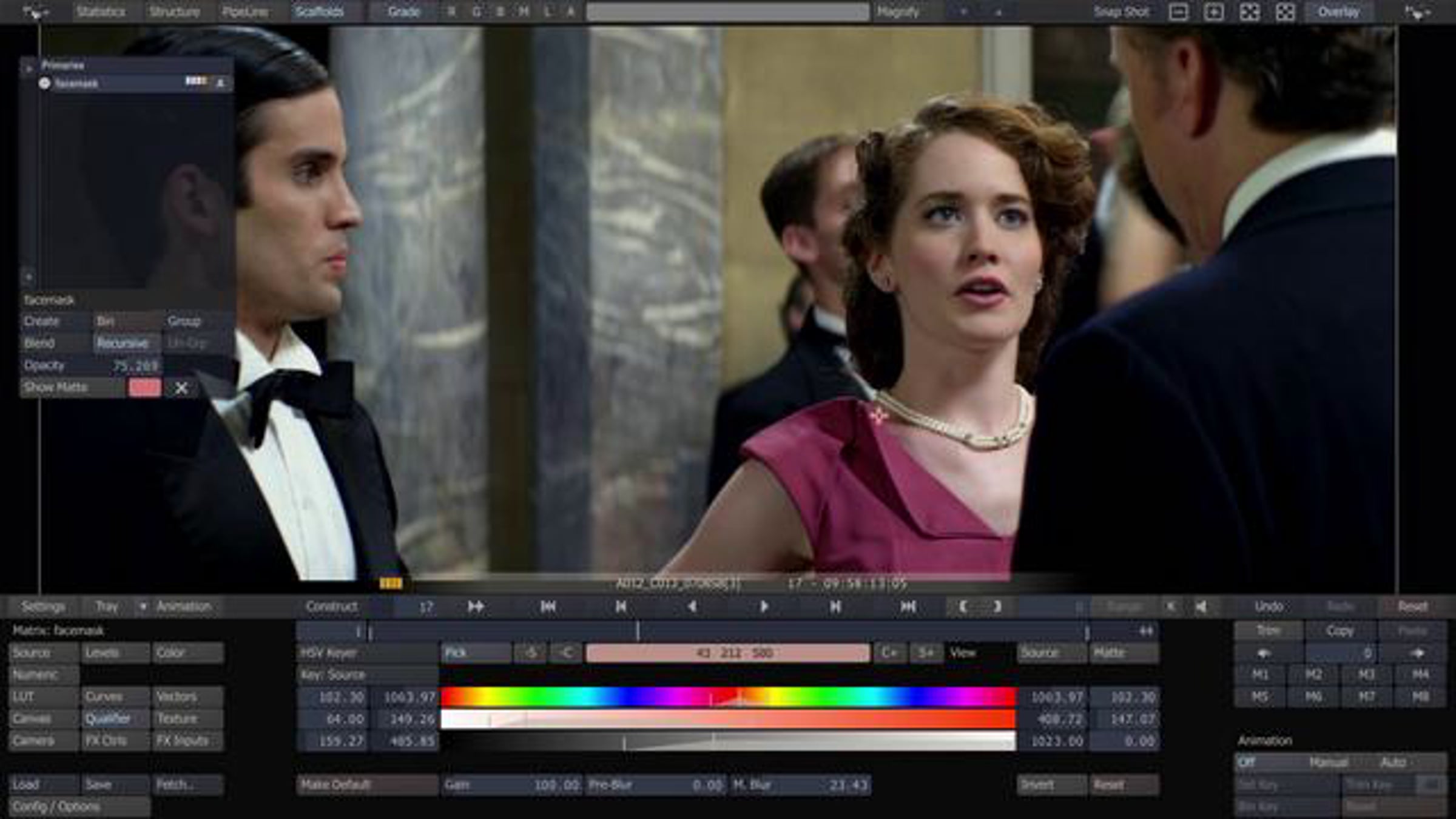The height and width of the screenshot is (819, 1456).
Task: Open the Grade tab
Action: pos(403,12)
